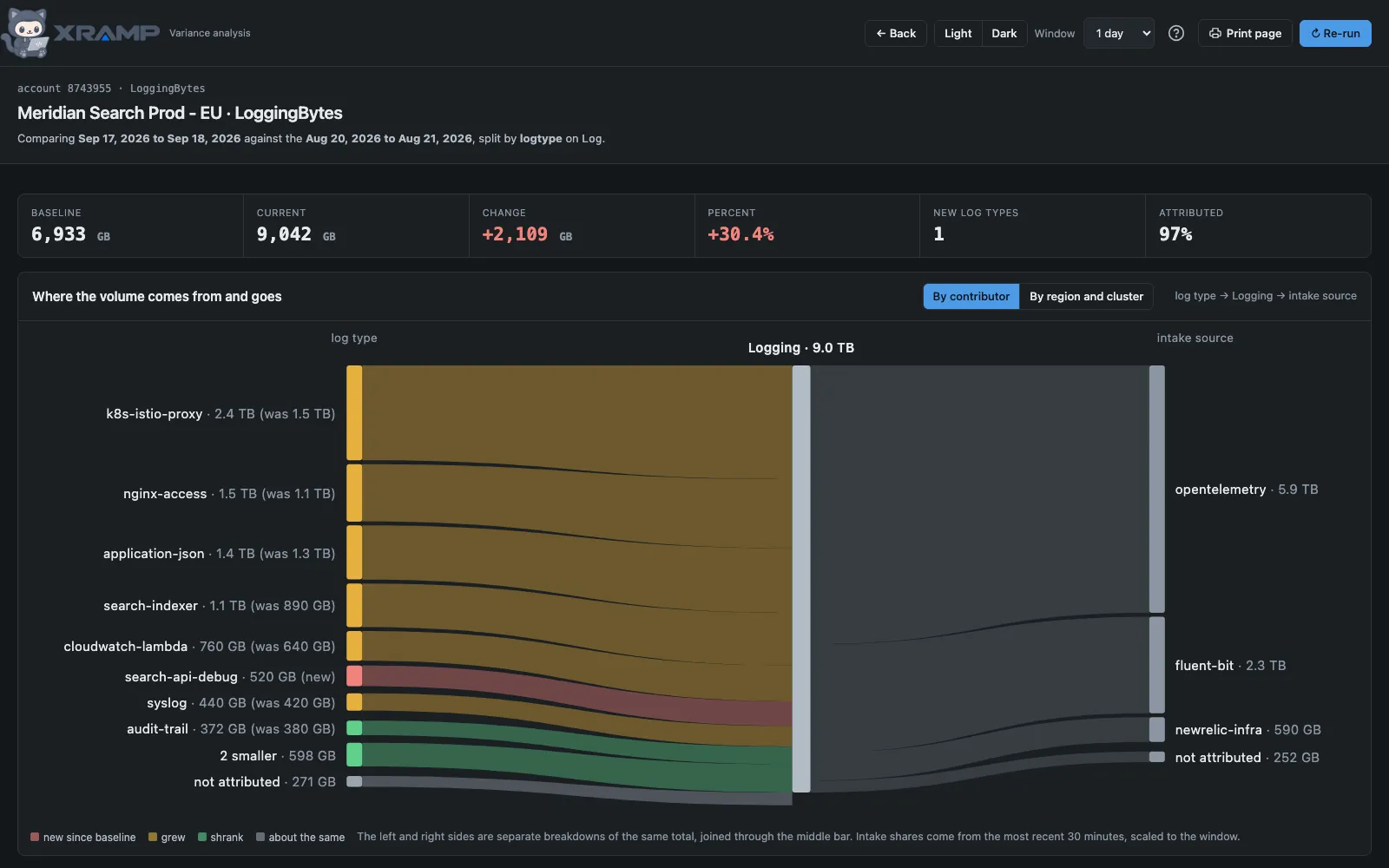The height and width of the screenshot is (868, 1389).
Task: Select the By region and cluster tab
Action: [x=1086, y=296]
